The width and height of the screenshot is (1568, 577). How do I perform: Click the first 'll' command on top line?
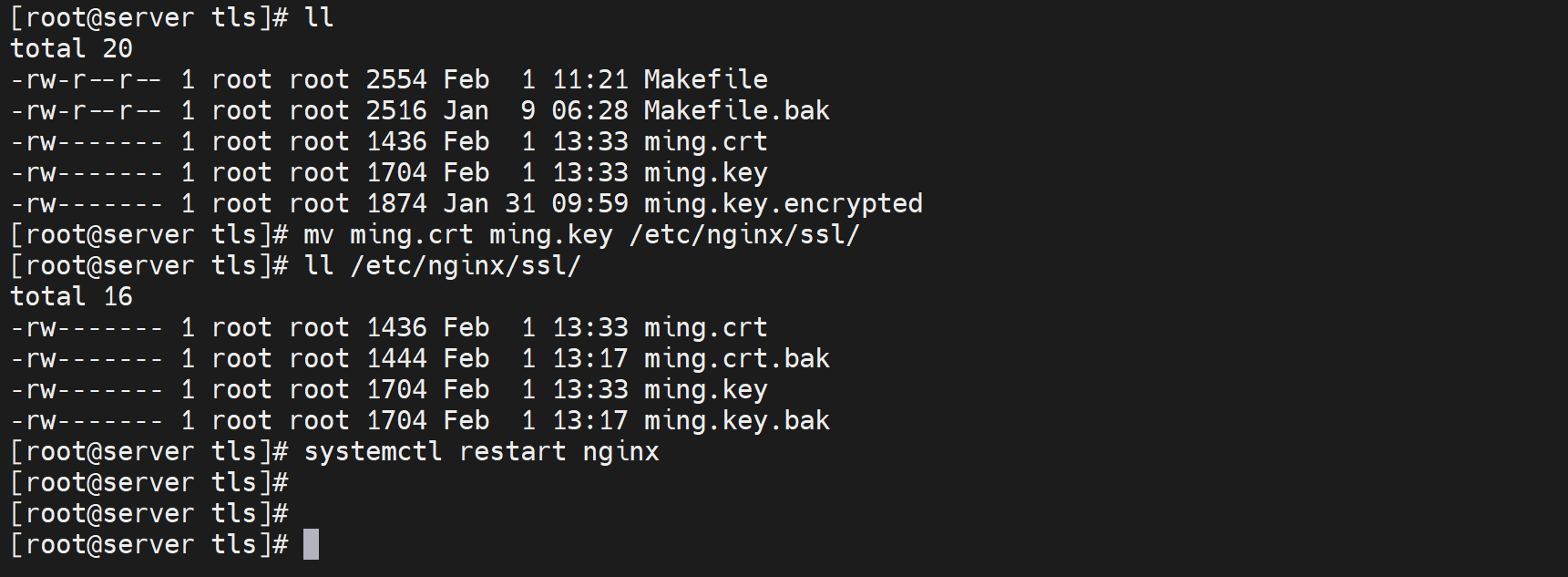coord(319,17)
